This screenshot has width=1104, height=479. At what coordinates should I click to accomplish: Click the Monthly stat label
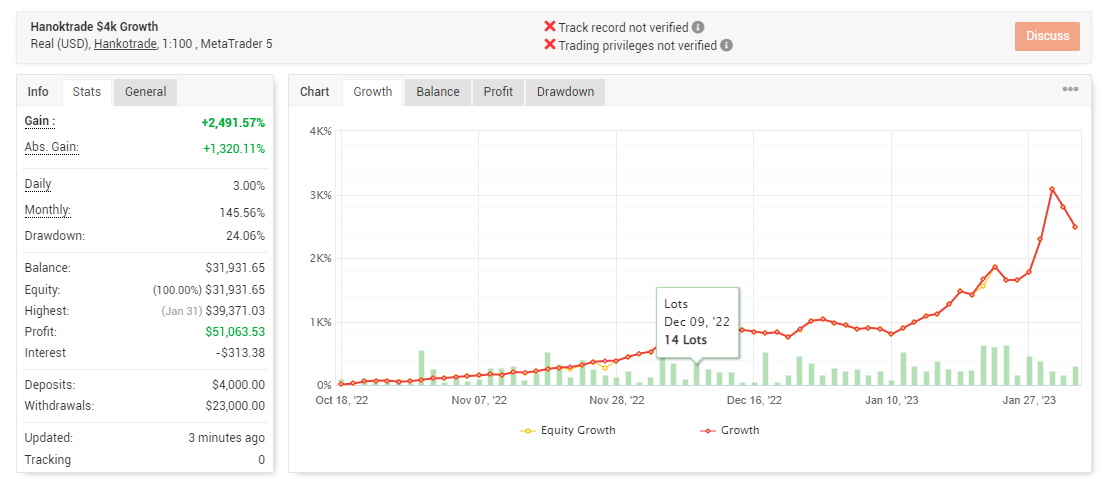(x=47, y=211)
